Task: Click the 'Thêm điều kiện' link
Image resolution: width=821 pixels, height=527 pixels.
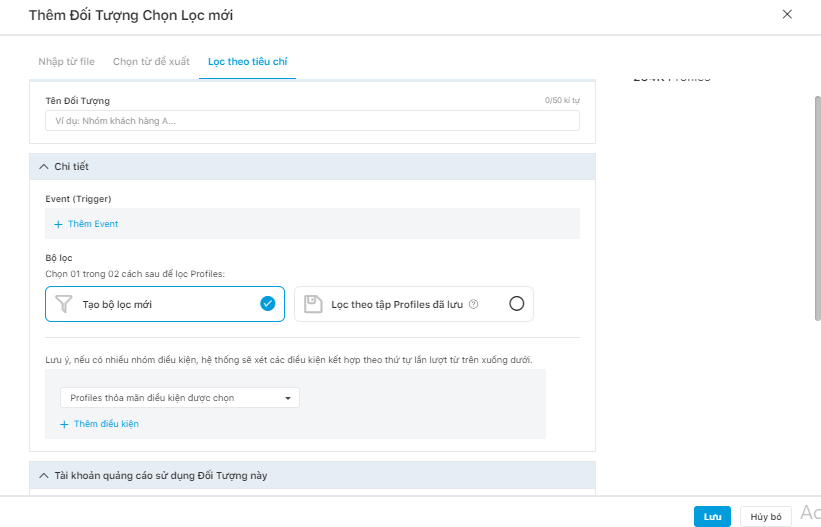Action: coord(106,424)
